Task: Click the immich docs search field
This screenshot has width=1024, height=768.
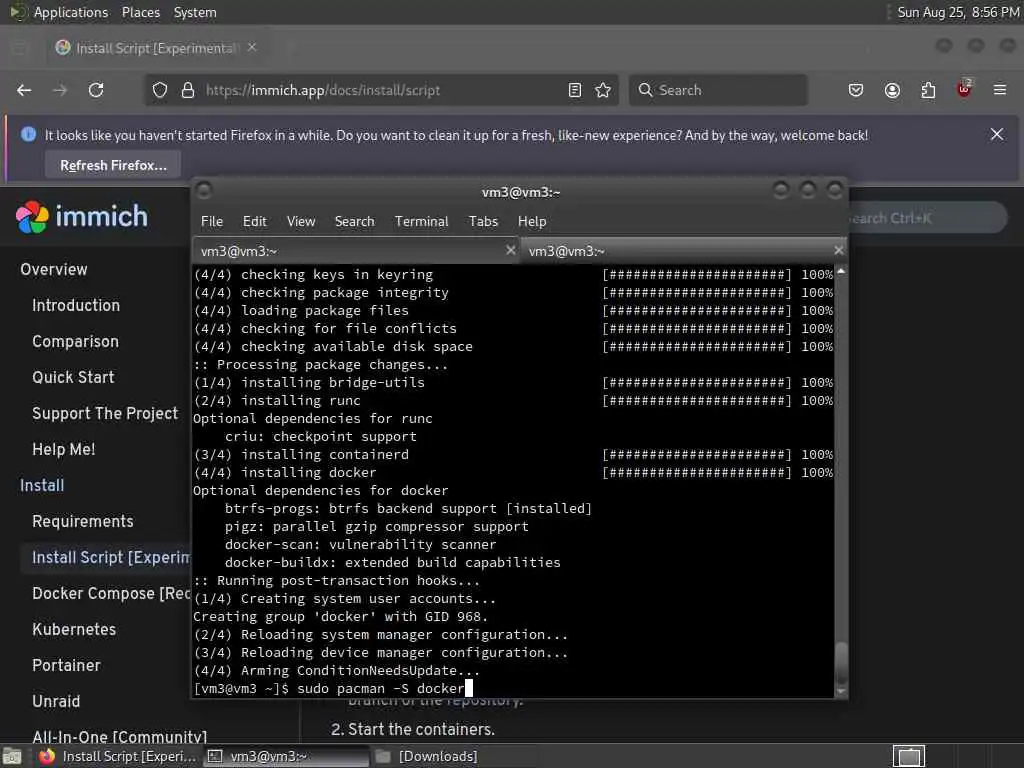Action: point(927,218)
